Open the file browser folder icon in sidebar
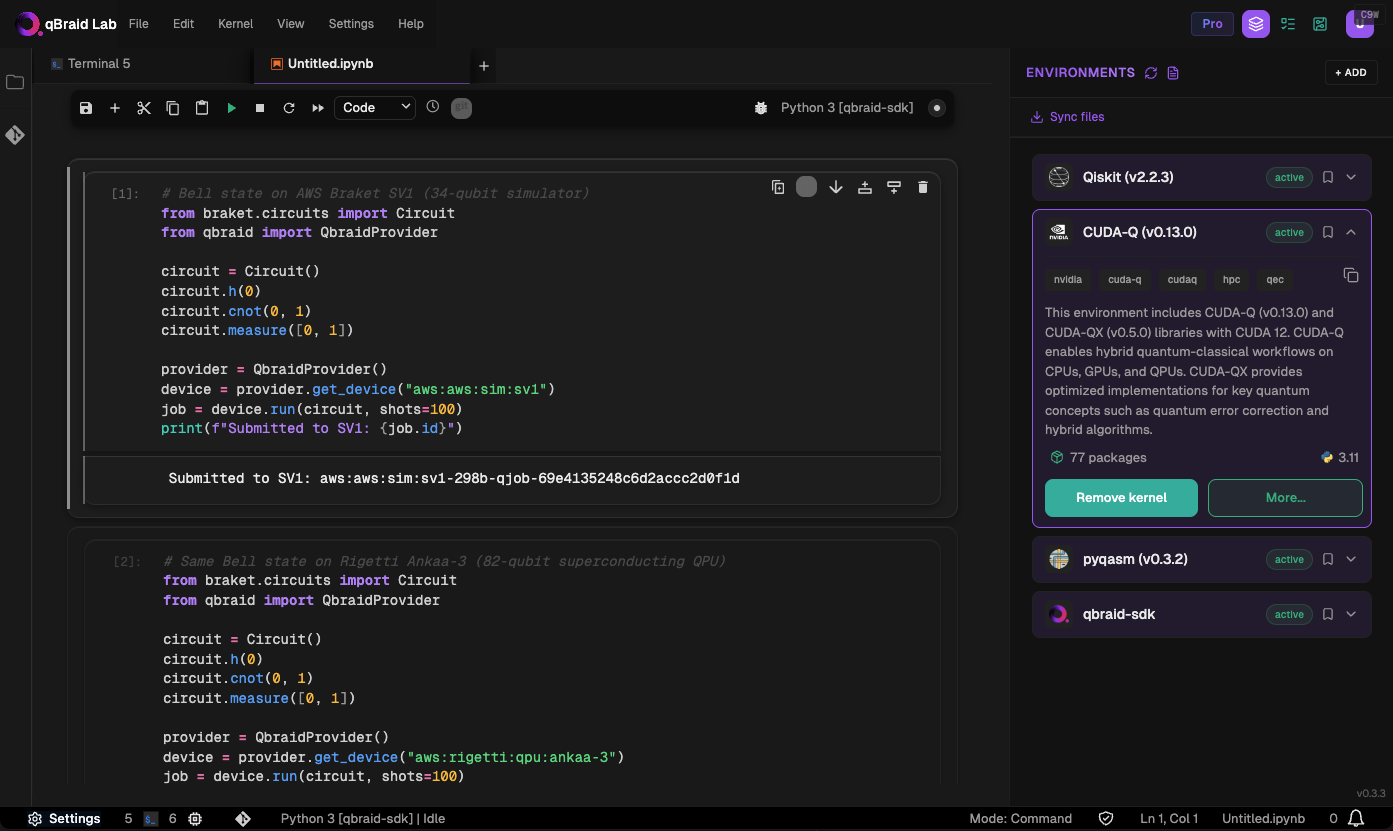 [x=15, y=82]
